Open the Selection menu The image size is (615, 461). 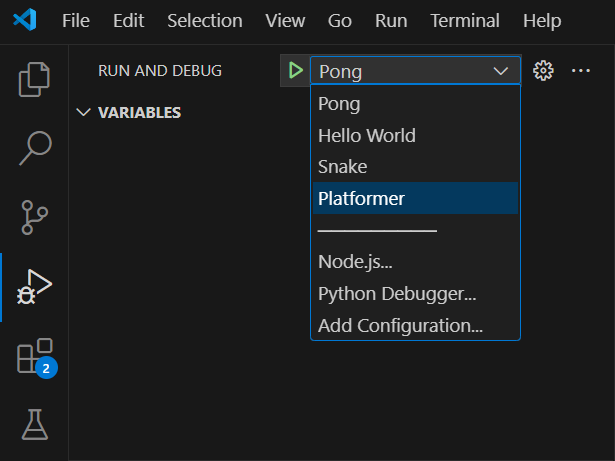(205, 20)
